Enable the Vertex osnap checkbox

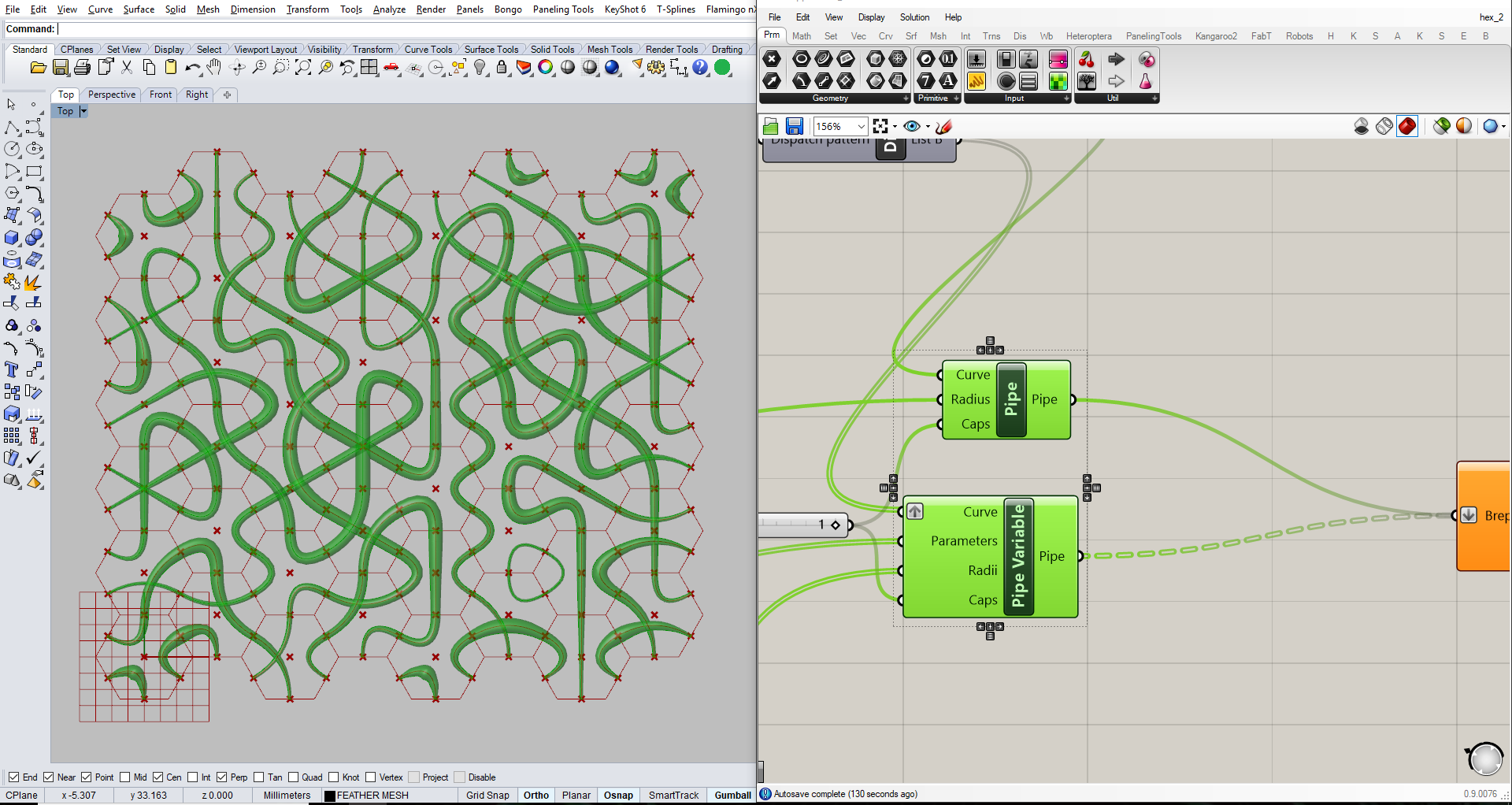[370, 777]
